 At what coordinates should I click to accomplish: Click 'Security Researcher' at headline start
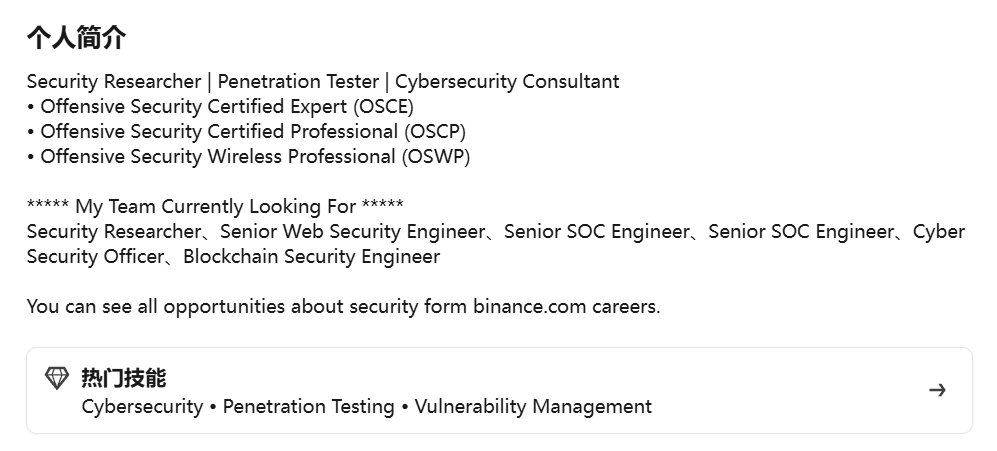113,82
